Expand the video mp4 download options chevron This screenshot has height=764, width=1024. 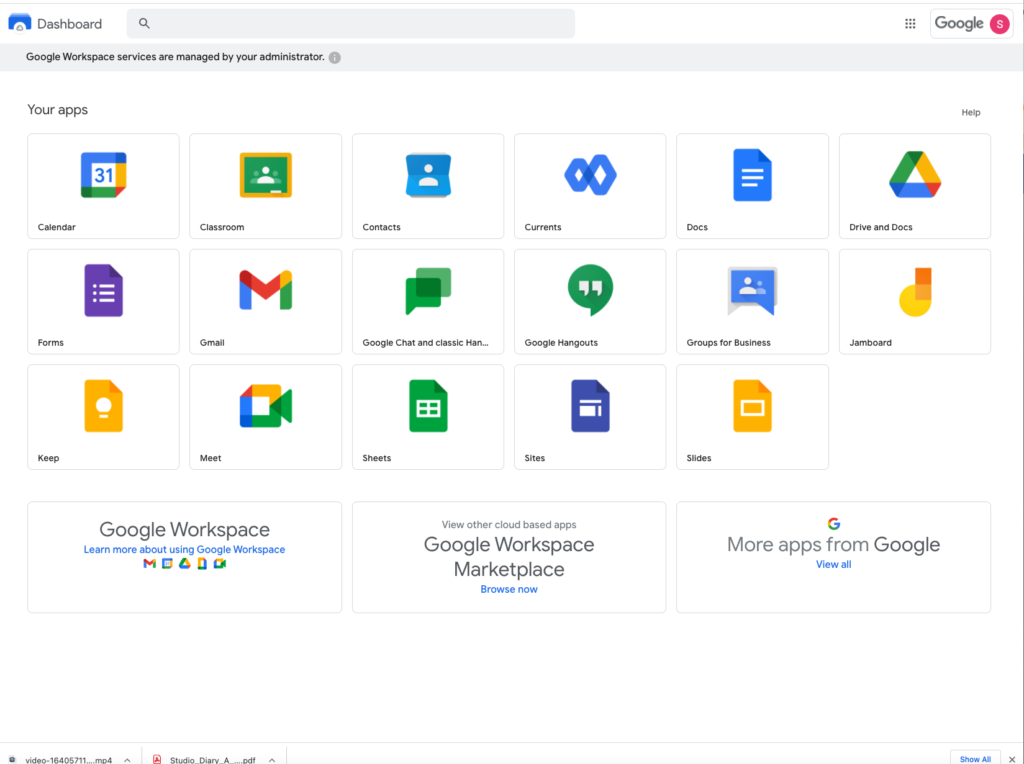[127, 760]
